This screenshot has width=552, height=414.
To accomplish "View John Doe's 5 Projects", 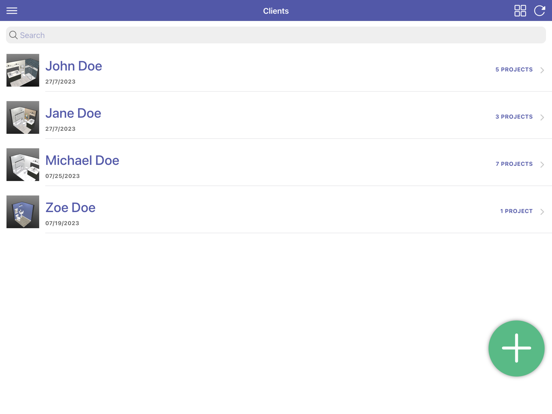I will coord(514,69).
